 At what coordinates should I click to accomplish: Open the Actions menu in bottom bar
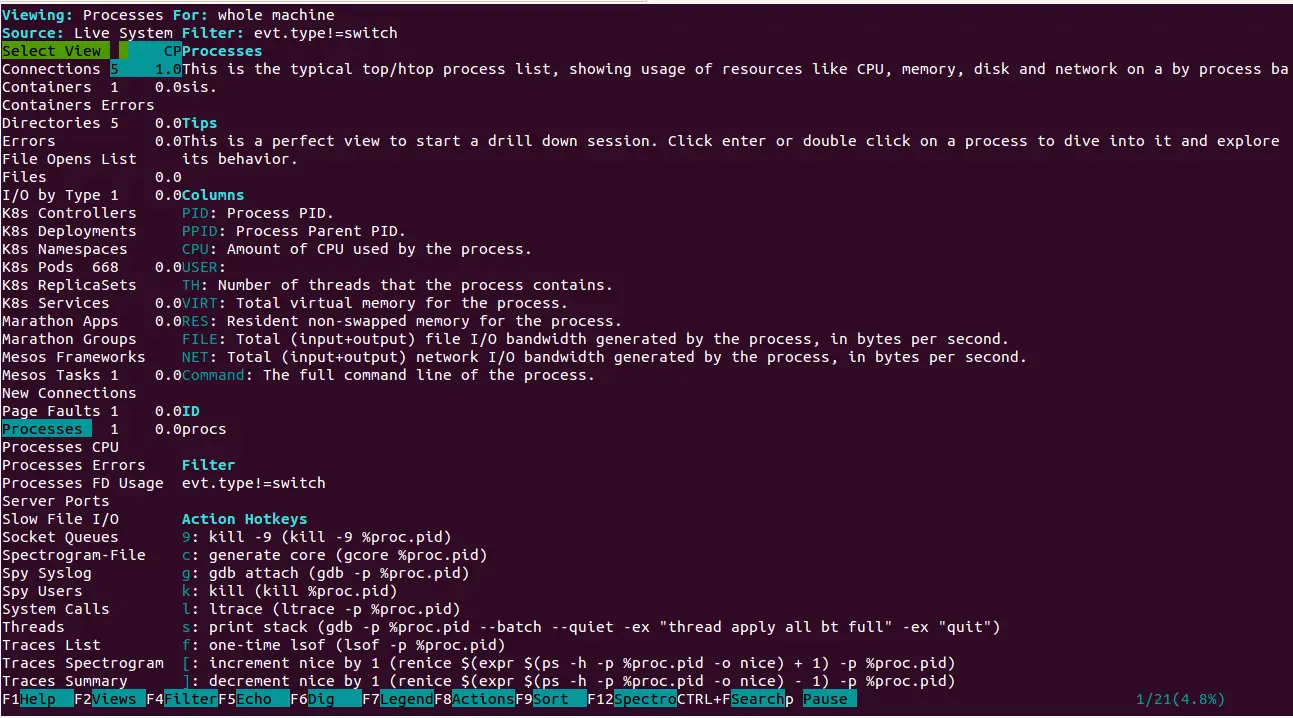[x=483, y=700]
